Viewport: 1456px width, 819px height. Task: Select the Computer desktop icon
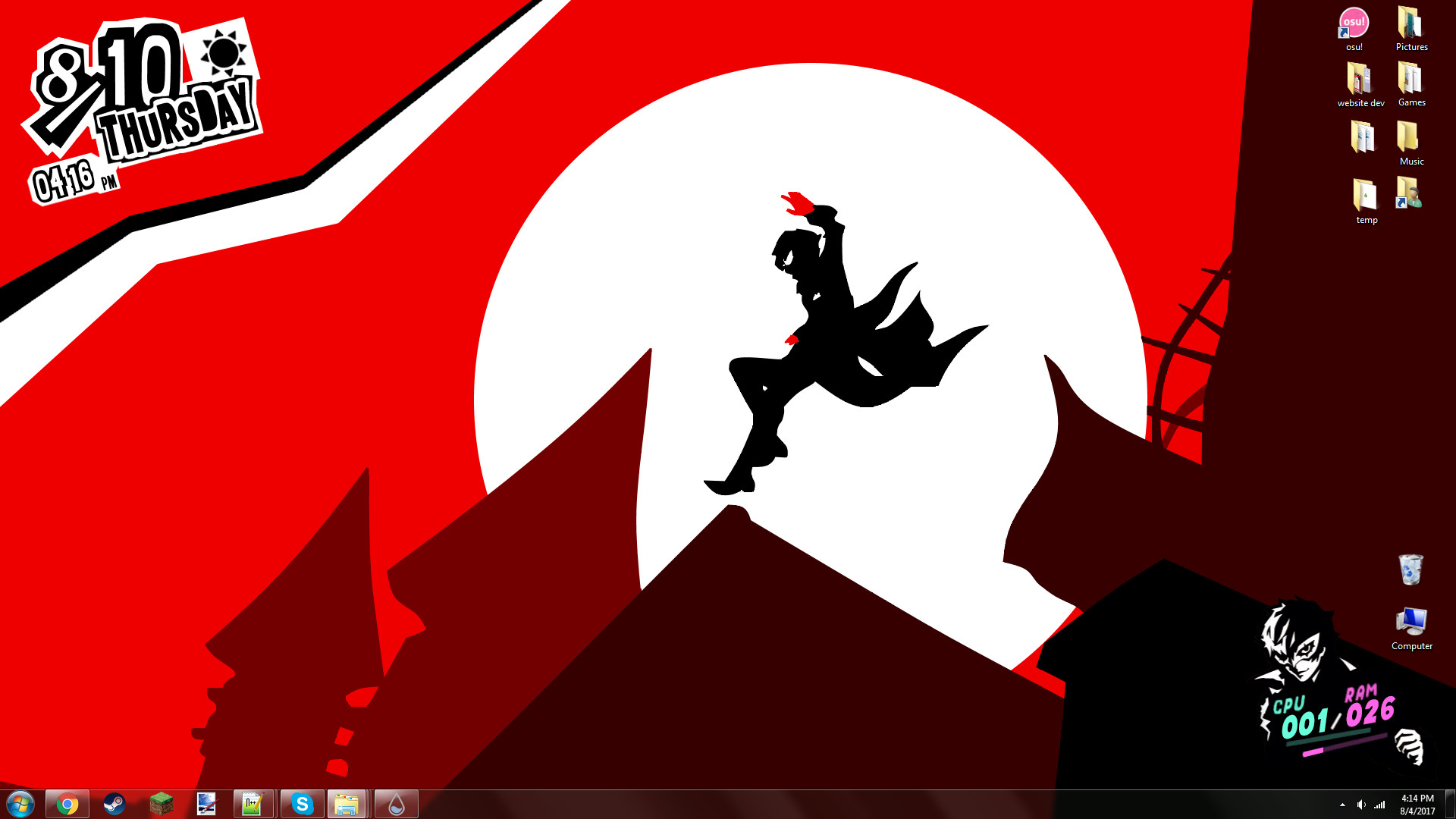[x=1411, y=629]
